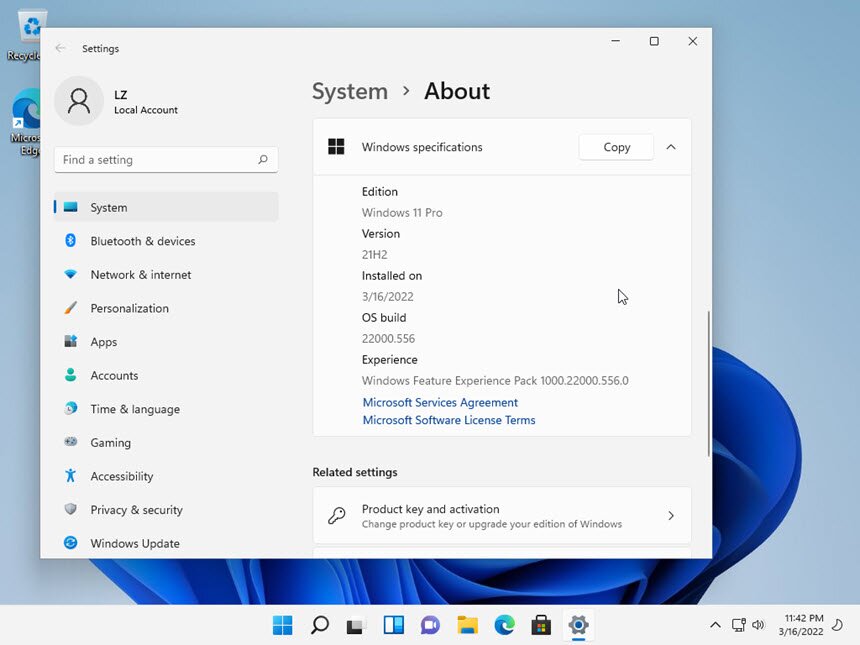The height and width of the screenshot is (645, 860).
Task: Click the OS build 22000.556 value
Action: [x=388, y=338]
